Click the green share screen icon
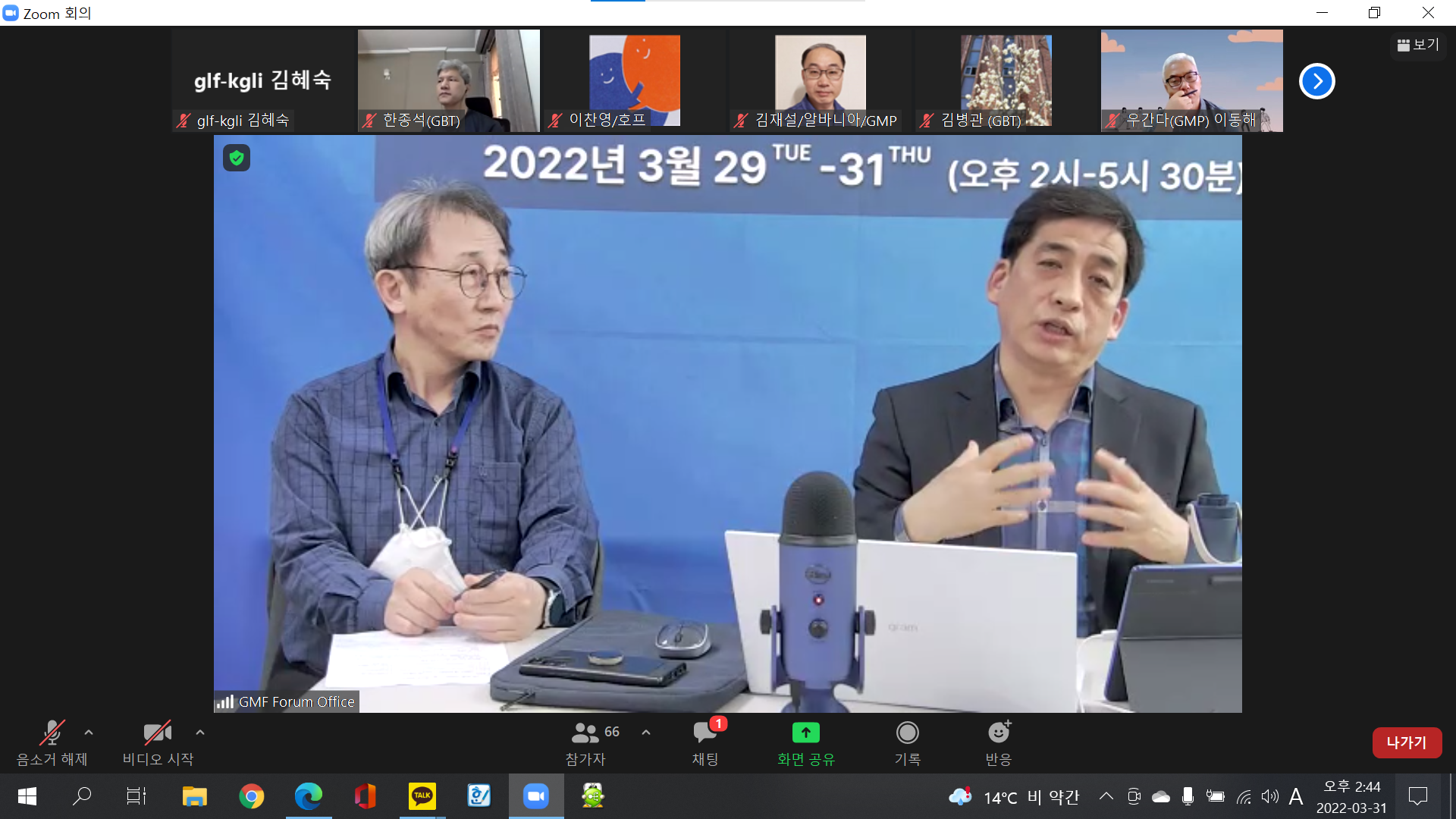 805,733
